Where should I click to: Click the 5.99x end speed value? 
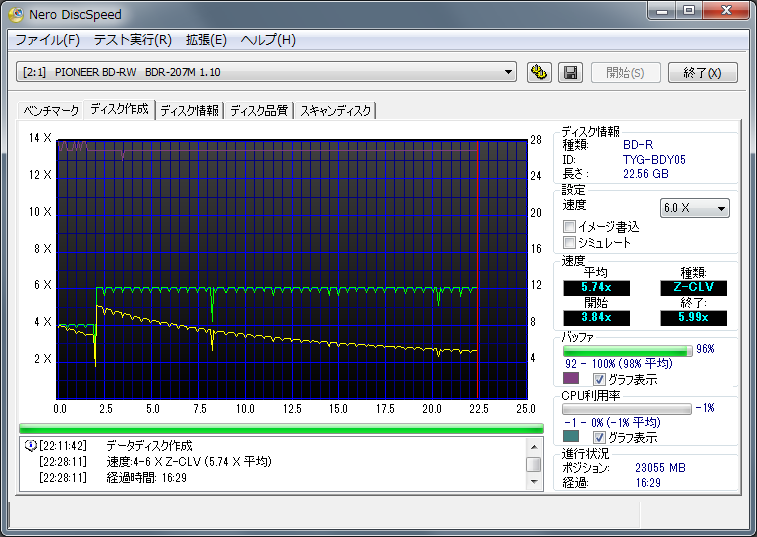click(693, 318)
